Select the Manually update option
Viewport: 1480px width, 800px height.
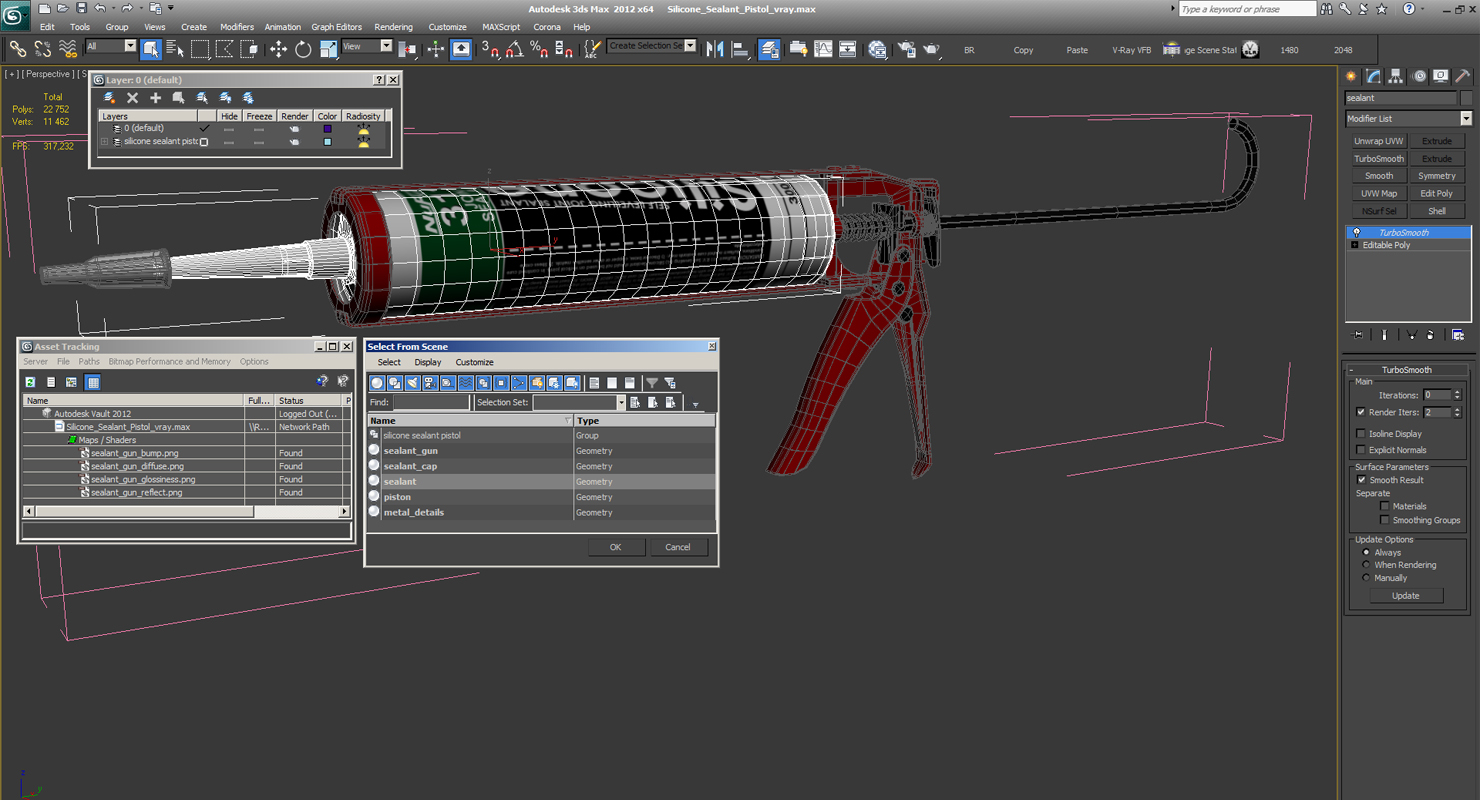click(1366, 578)
